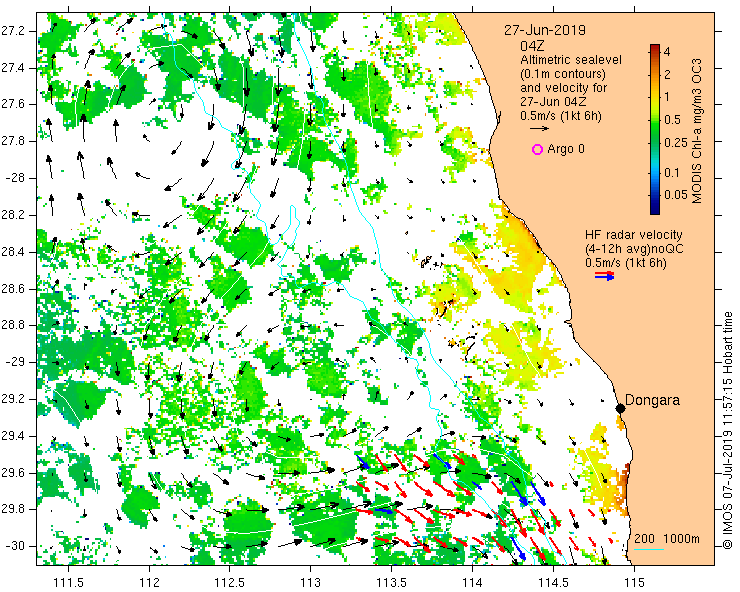This screenshot has height=592, width=740.
Task: Click the latitude axis label -28
Action: coord(15,178)
